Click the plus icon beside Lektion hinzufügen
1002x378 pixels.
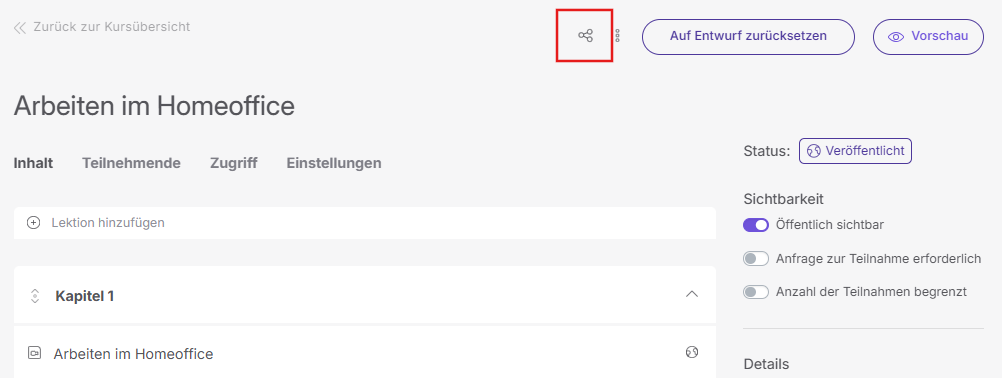[33, 223]
